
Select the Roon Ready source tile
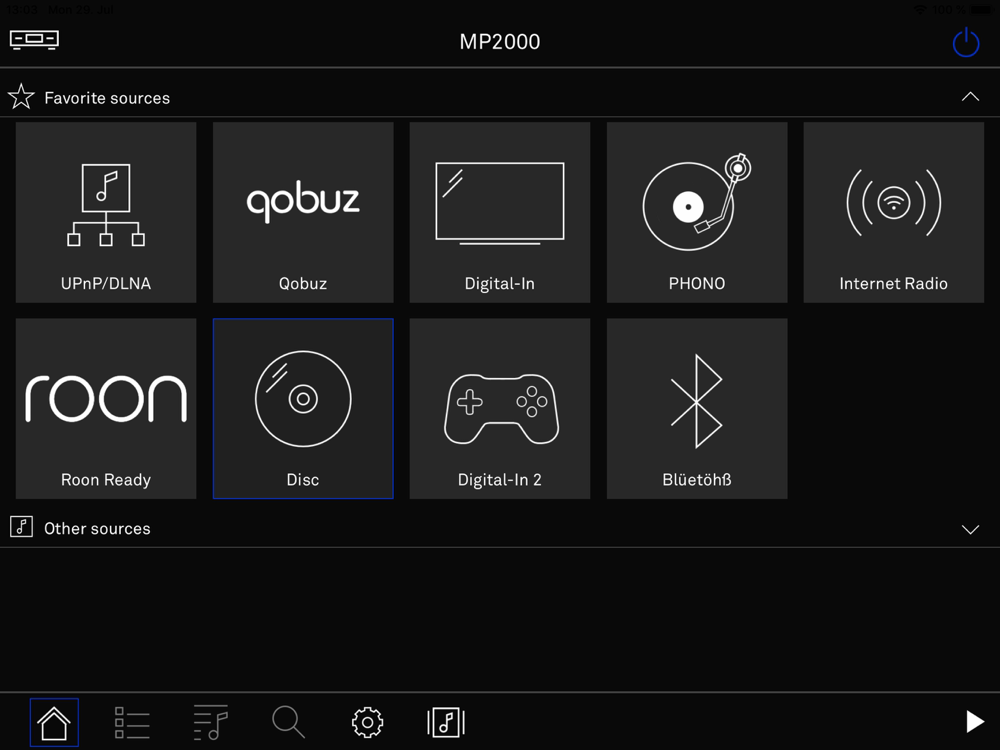tap(106, 409)
